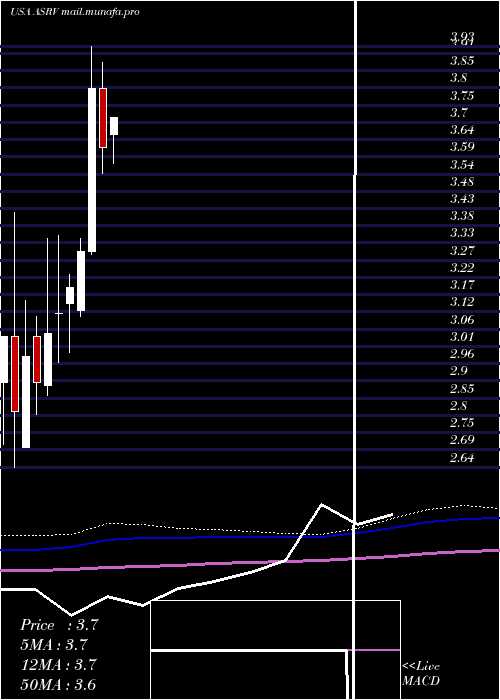Click the 3.64 price axis label

pyautogui.click(x=462, y=130)
